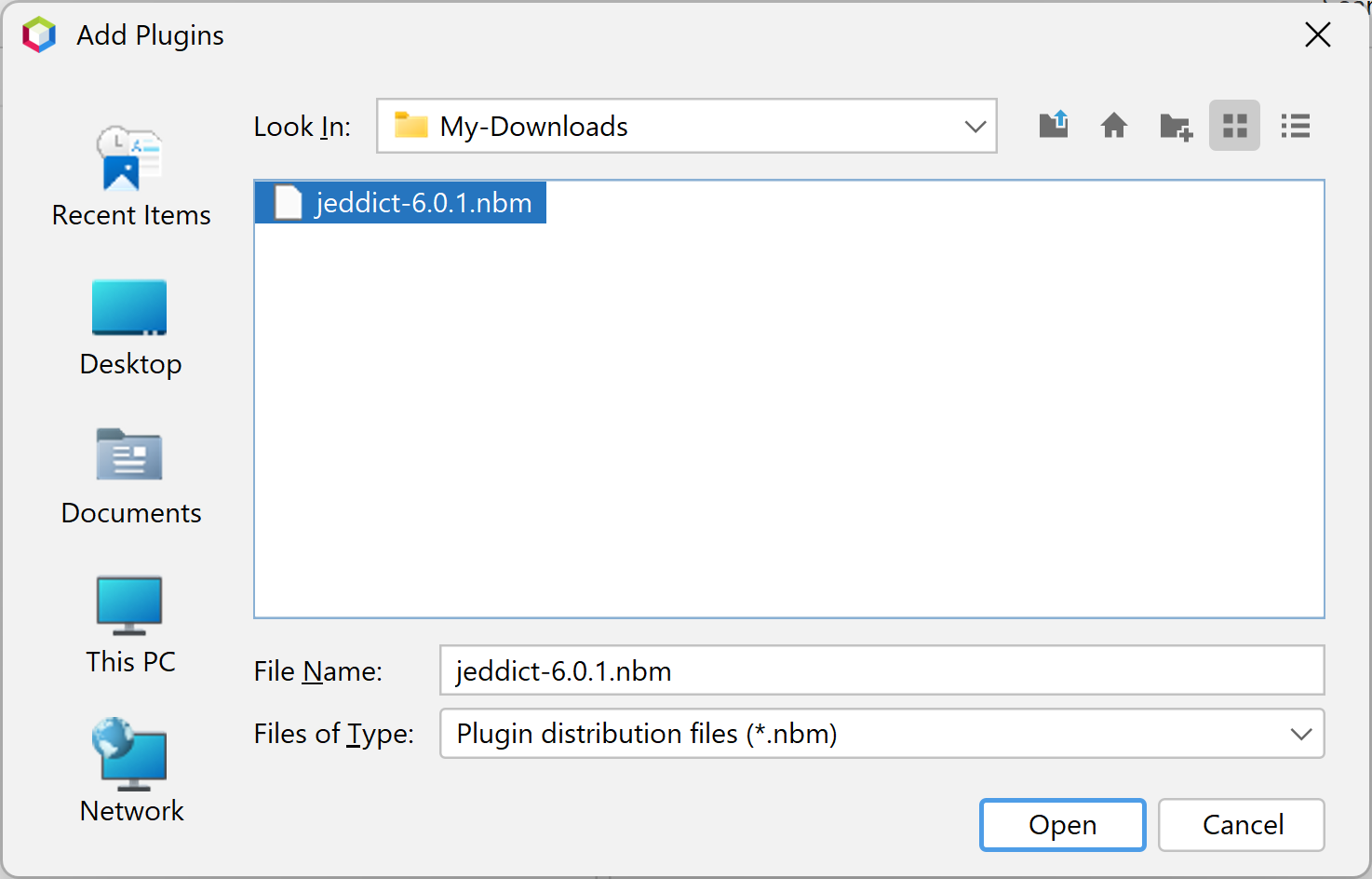Screen dimensions: 1372x879
Task: Switch to the List view icon
Action: [1234, 126]
